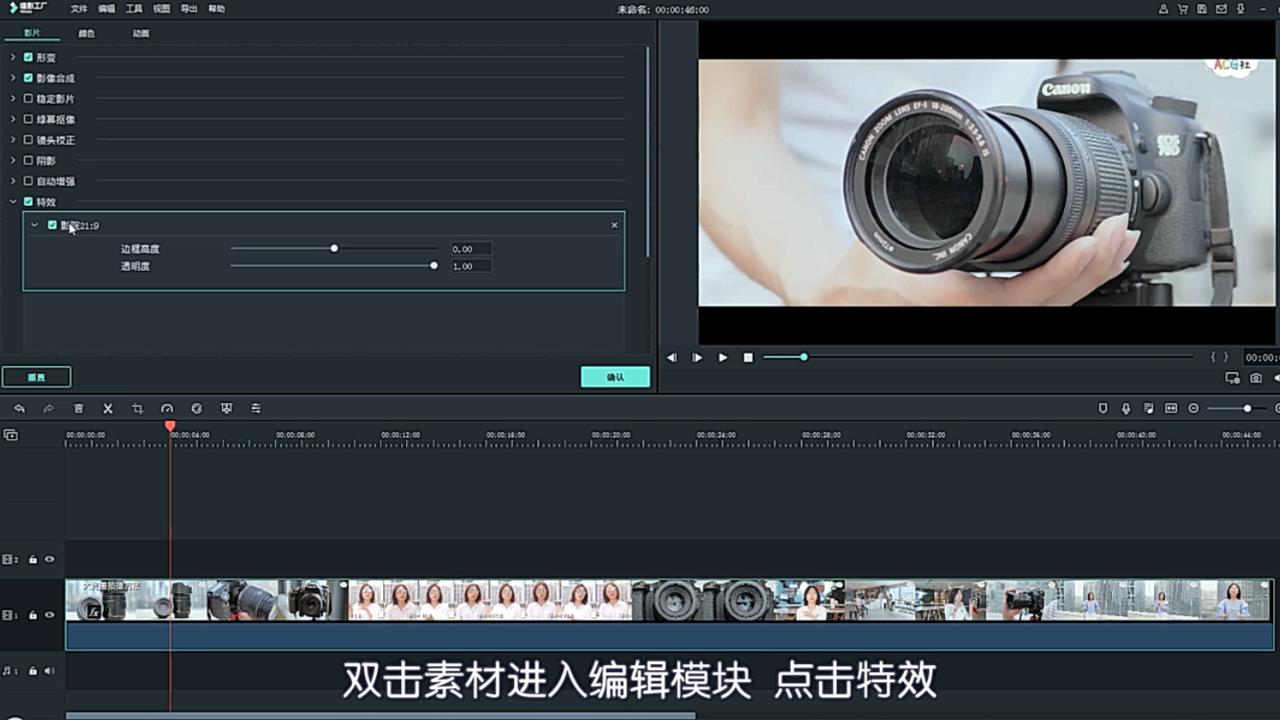Open the edit sliders icon
1280x720 pixels.
pyautogui.click(x=256, y=408)
